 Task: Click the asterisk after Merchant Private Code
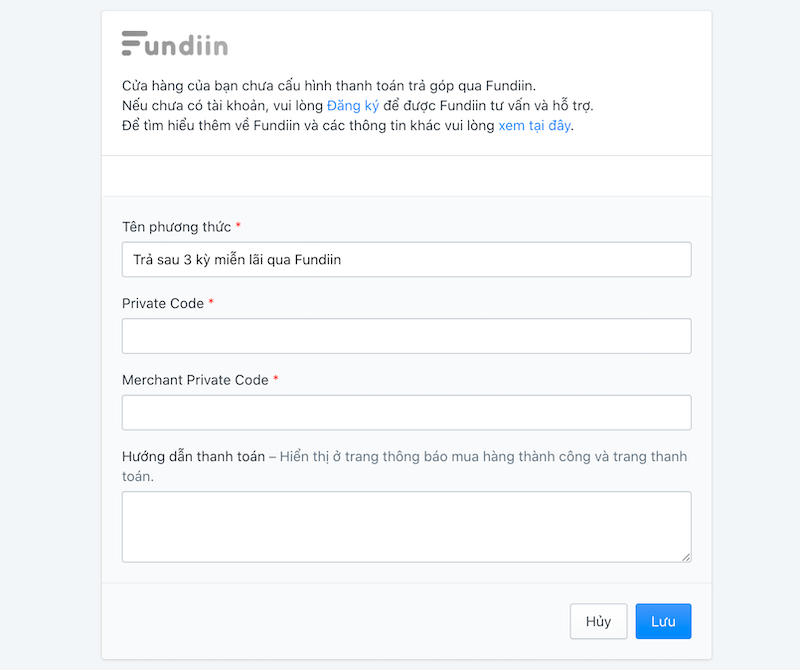click(277, 379)
